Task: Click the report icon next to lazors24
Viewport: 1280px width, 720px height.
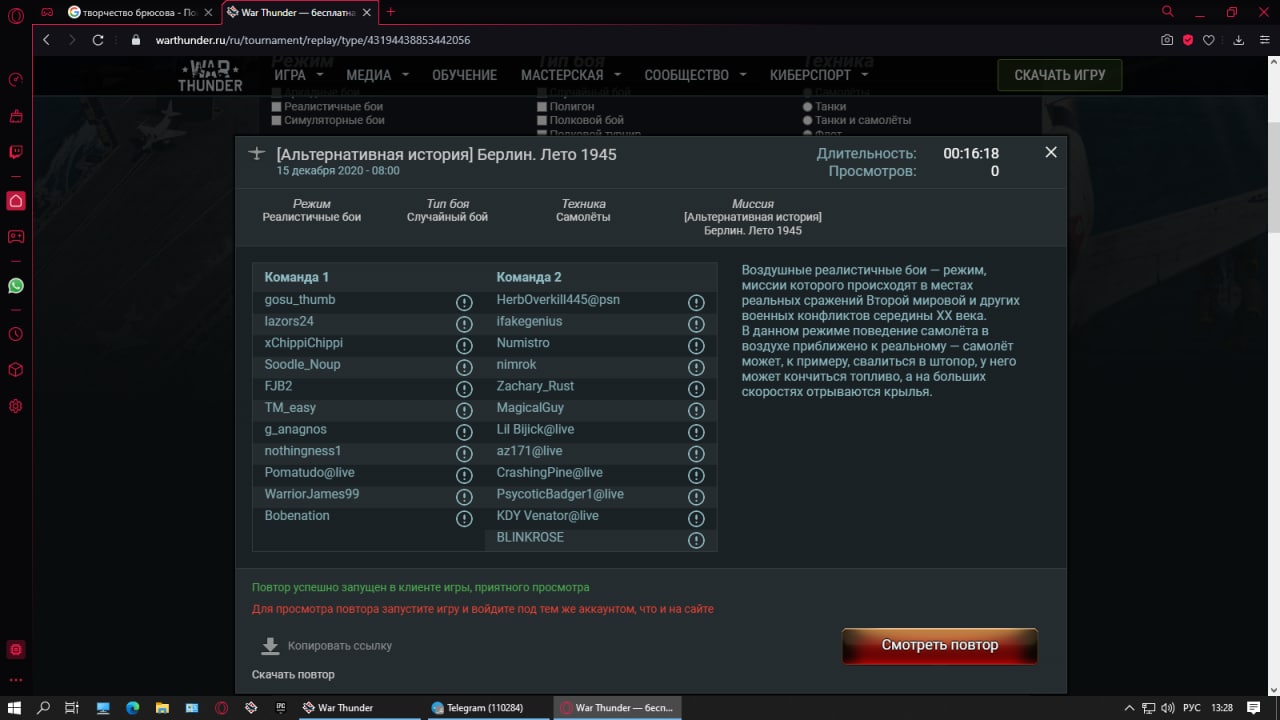Action: coord(464,324)
